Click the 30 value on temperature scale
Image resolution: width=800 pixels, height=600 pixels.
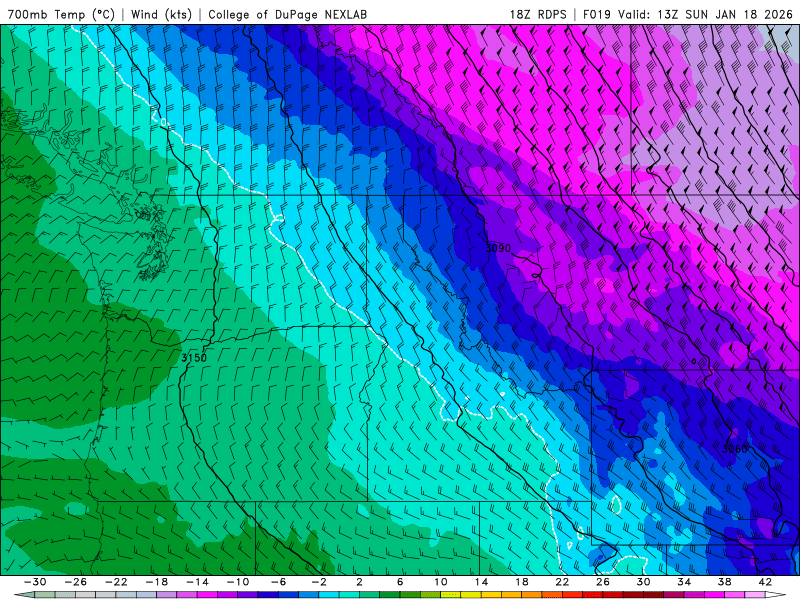(x=643, y=582)
